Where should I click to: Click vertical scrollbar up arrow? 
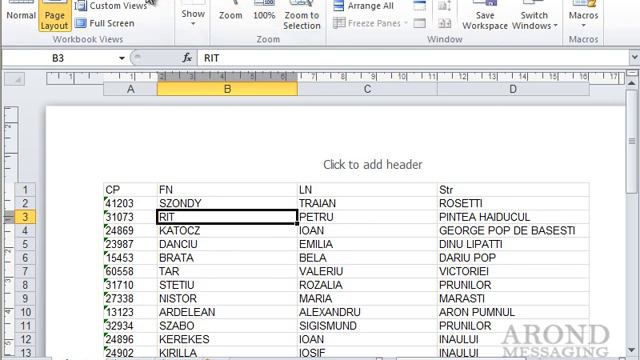[x=631, y=83]
